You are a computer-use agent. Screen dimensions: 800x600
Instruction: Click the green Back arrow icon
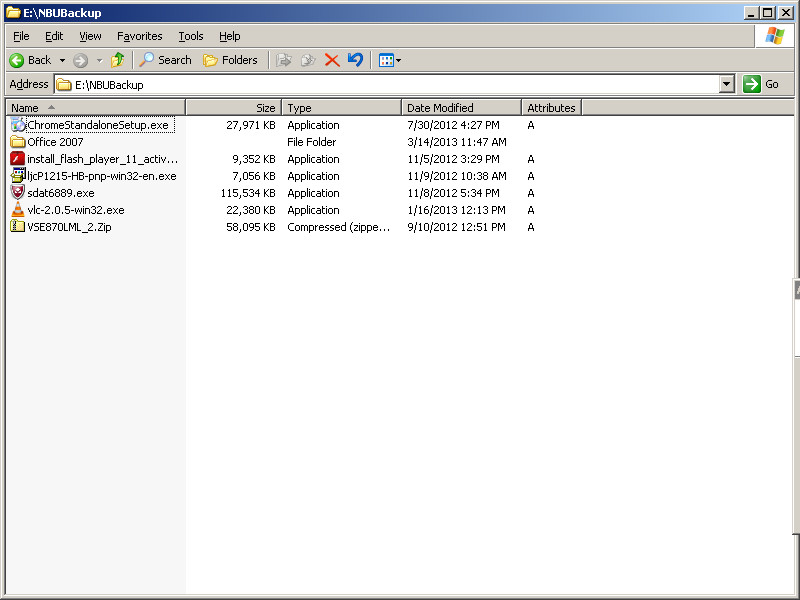(16, 60)
